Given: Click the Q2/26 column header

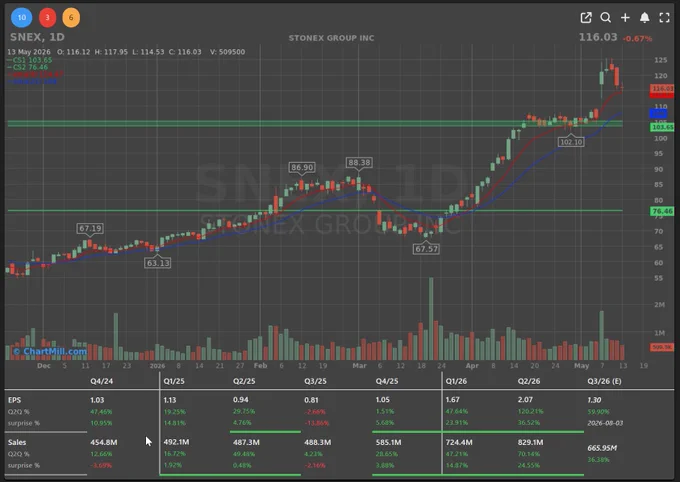Looking at the screenshot, I should (529, 381).
